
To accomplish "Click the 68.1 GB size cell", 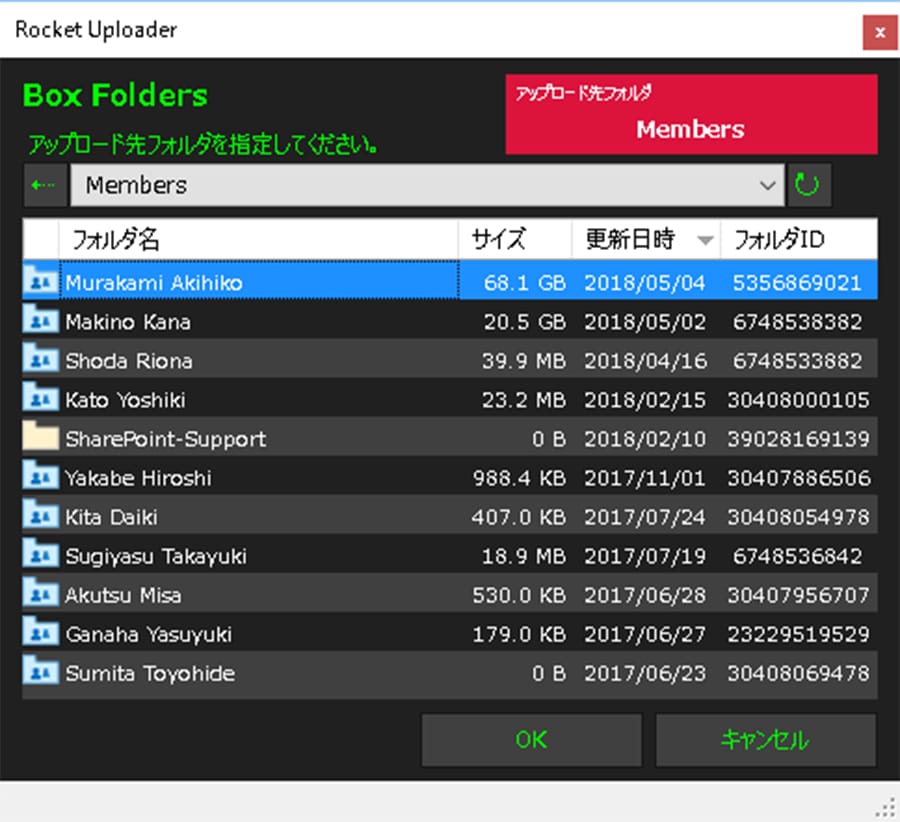I will click(x=525, y=282).
